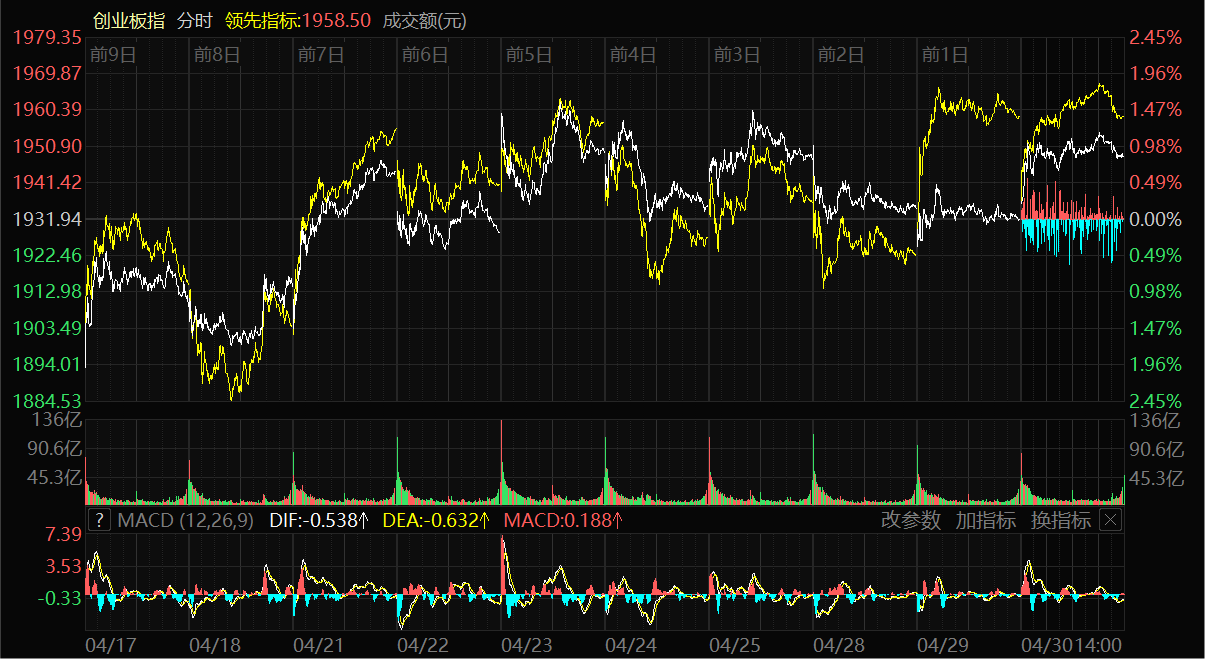The width and height of the screenshot is (1205, 659).
Task: Click the 1950.90 price axis label
Action: 48,146
